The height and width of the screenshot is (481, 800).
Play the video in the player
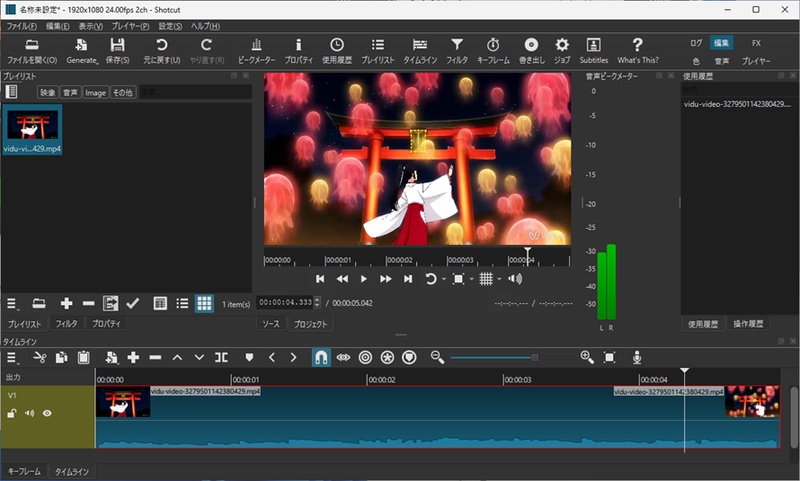click(x=364, y=279)
